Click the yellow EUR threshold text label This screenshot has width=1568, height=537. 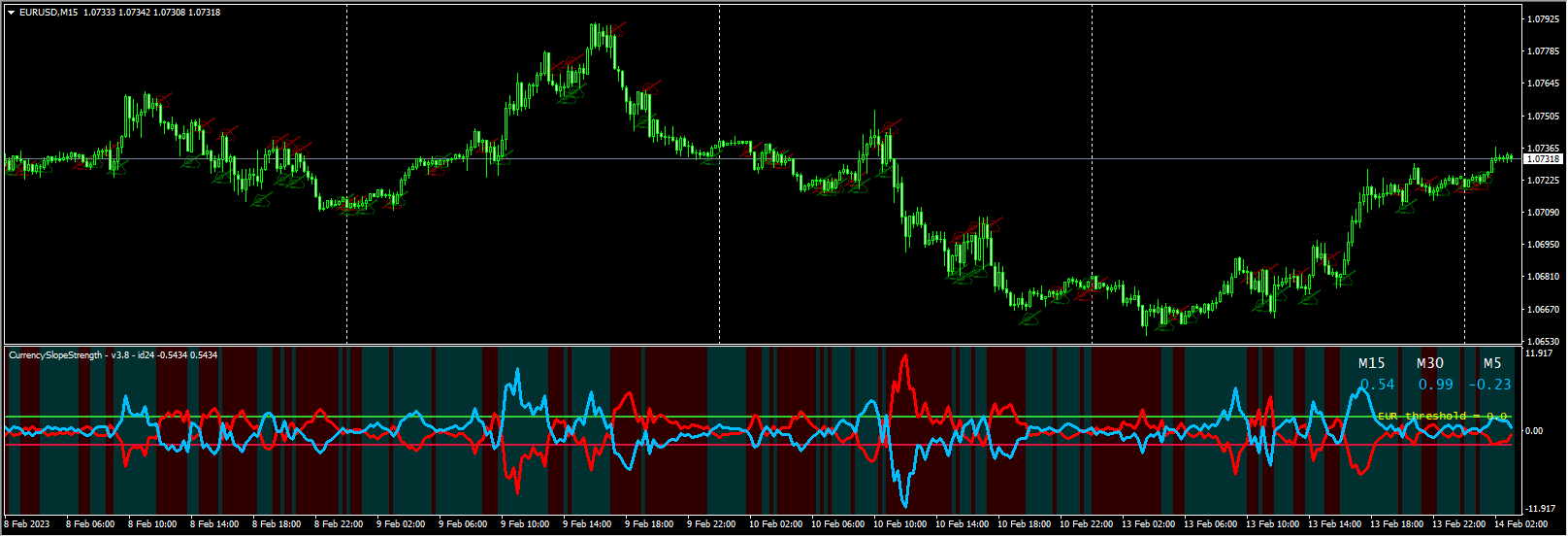pyautogui.click(x=1442, y=416)
